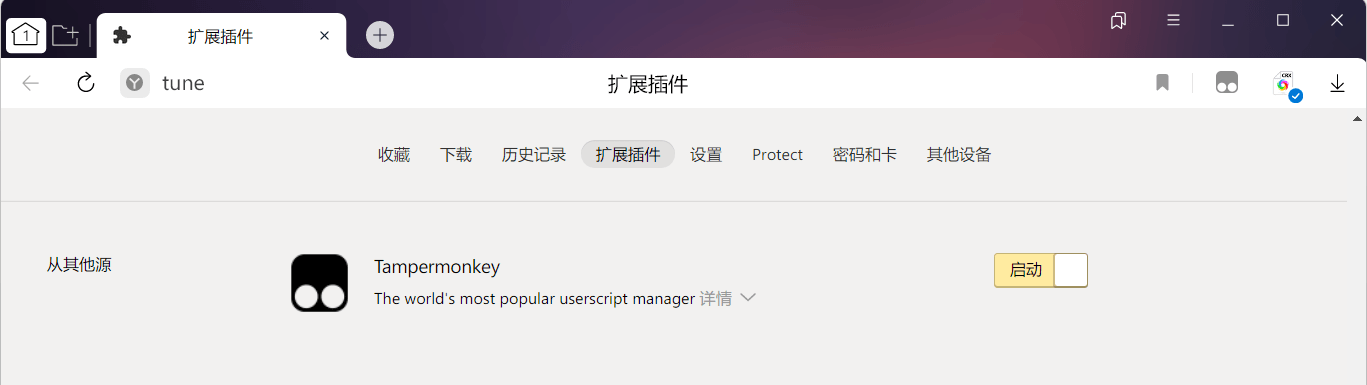Image resolution: width=1367 pixels, height=385 pixels.
Task: Click the Tampermonkey extension name
Action: [437, 267]
